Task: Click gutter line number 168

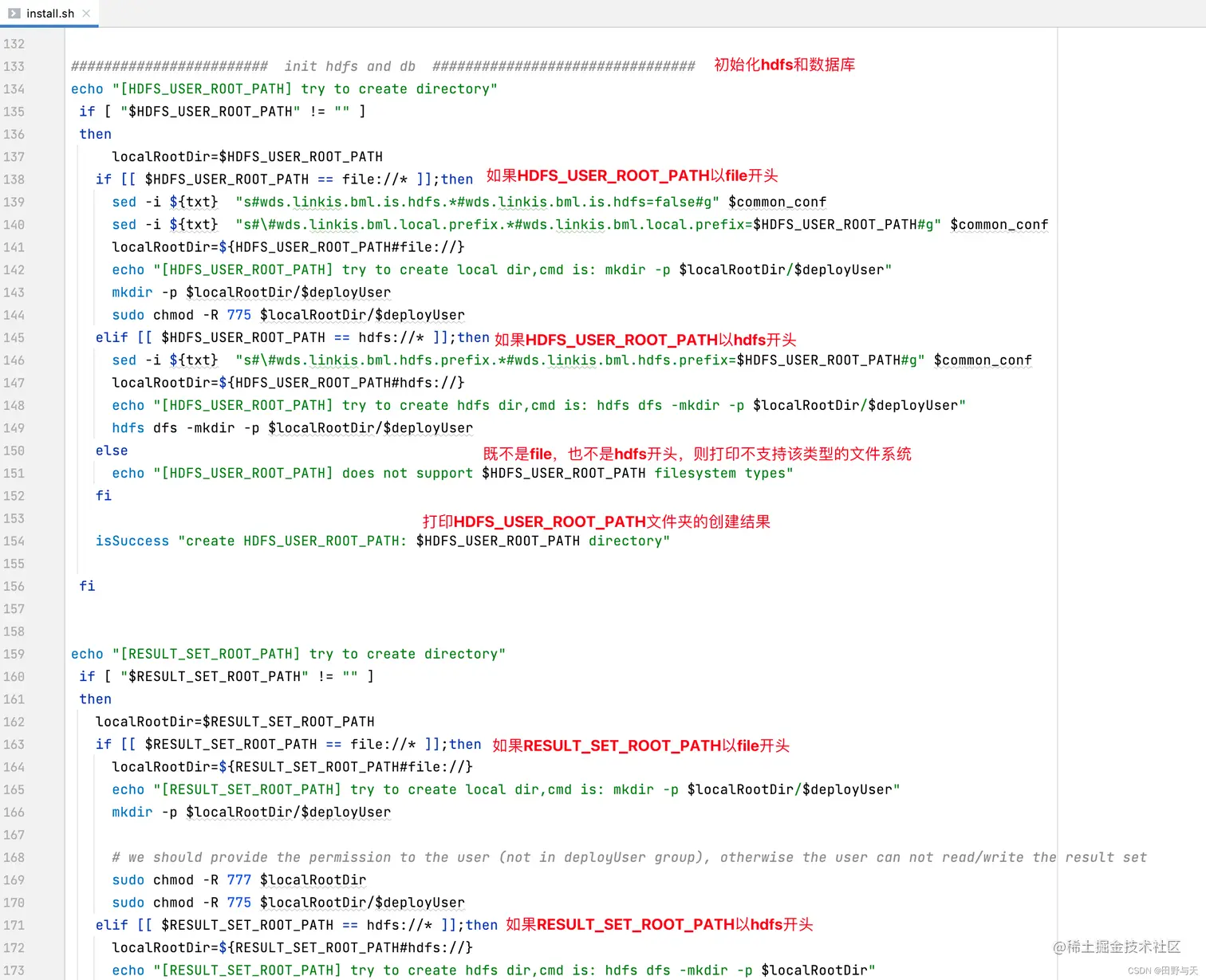Action: 14,857
